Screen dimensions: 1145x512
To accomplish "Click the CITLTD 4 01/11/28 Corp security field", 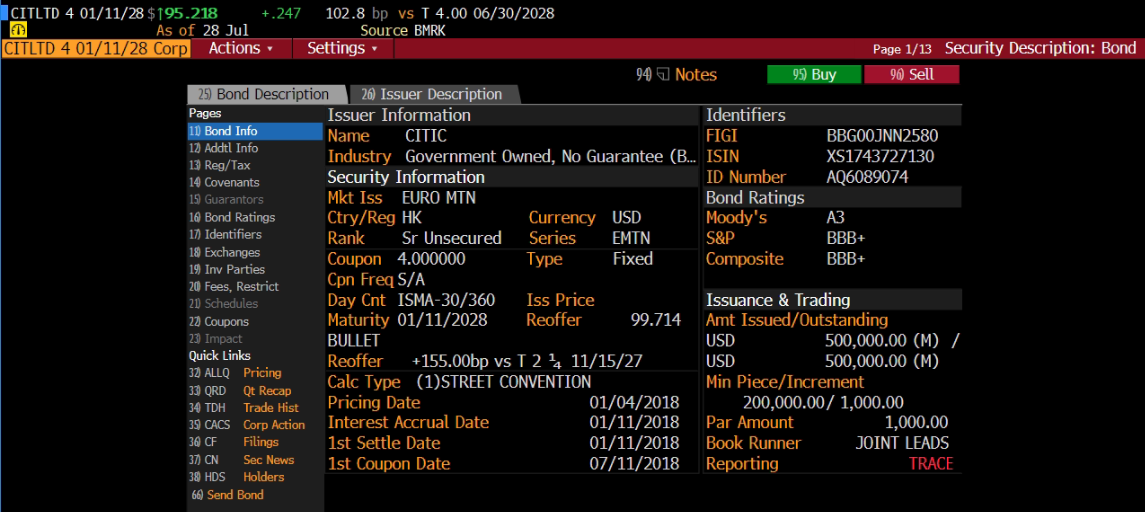I will click(x=96, y=48).
